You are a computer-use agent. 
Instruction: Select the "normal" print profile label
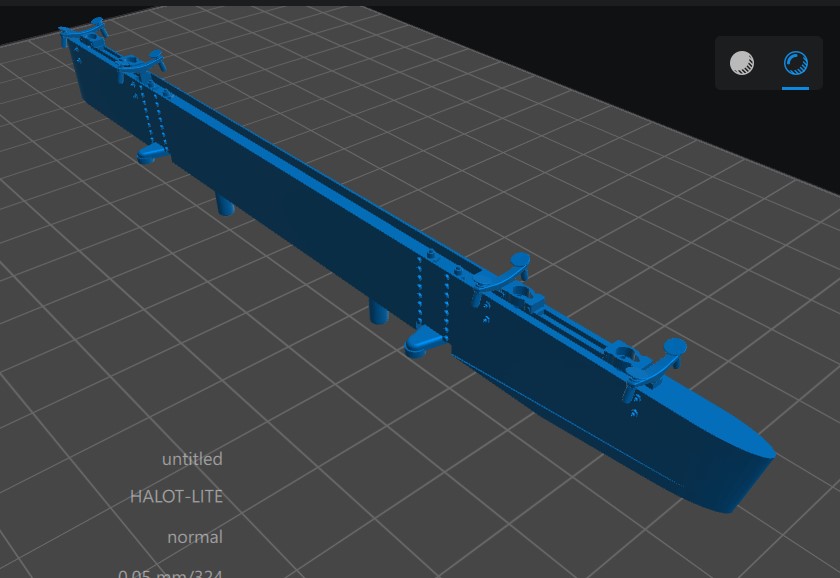point(195,537)
